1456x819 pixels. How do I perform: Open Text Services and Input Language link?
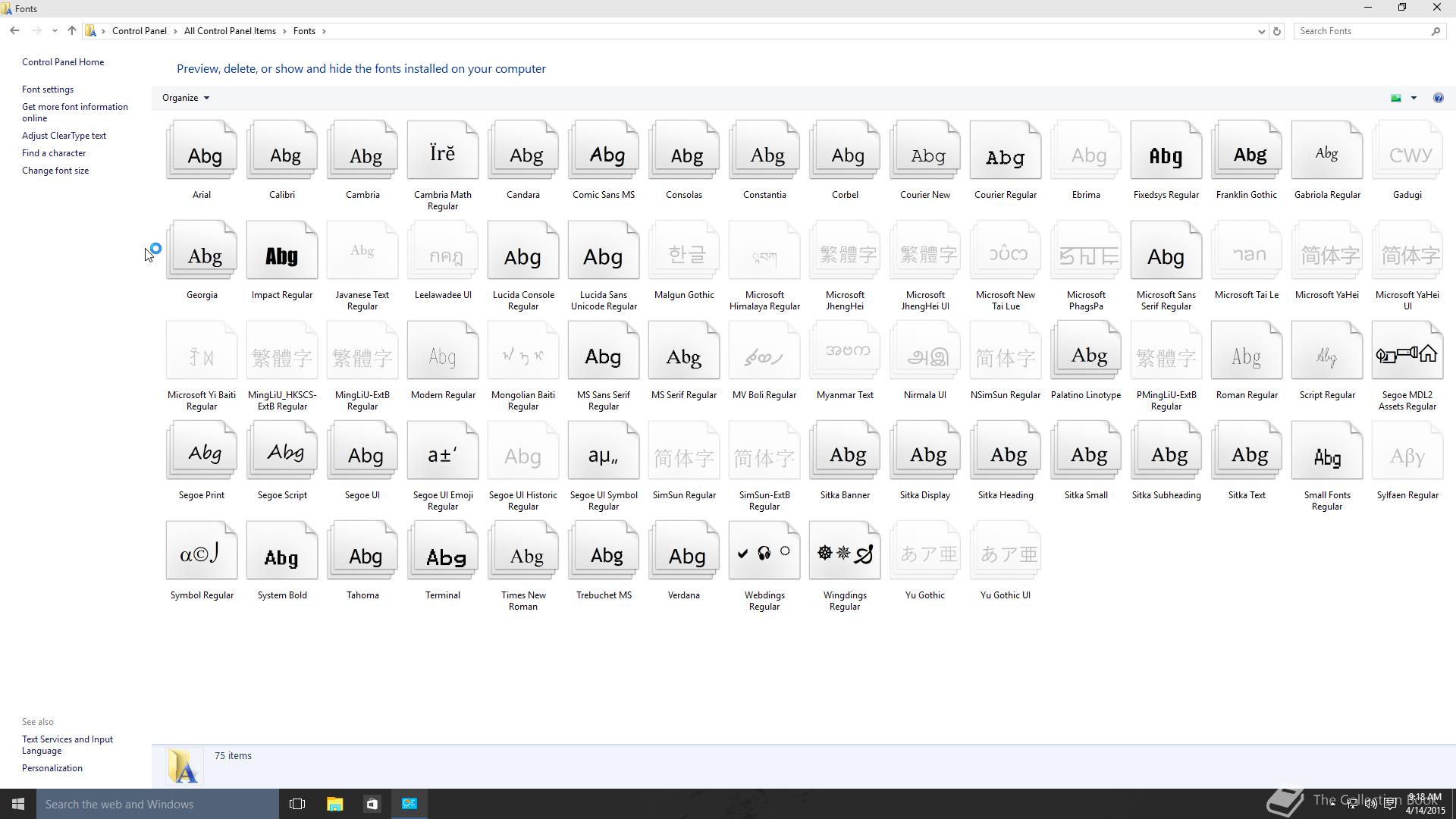click(67, 745)
